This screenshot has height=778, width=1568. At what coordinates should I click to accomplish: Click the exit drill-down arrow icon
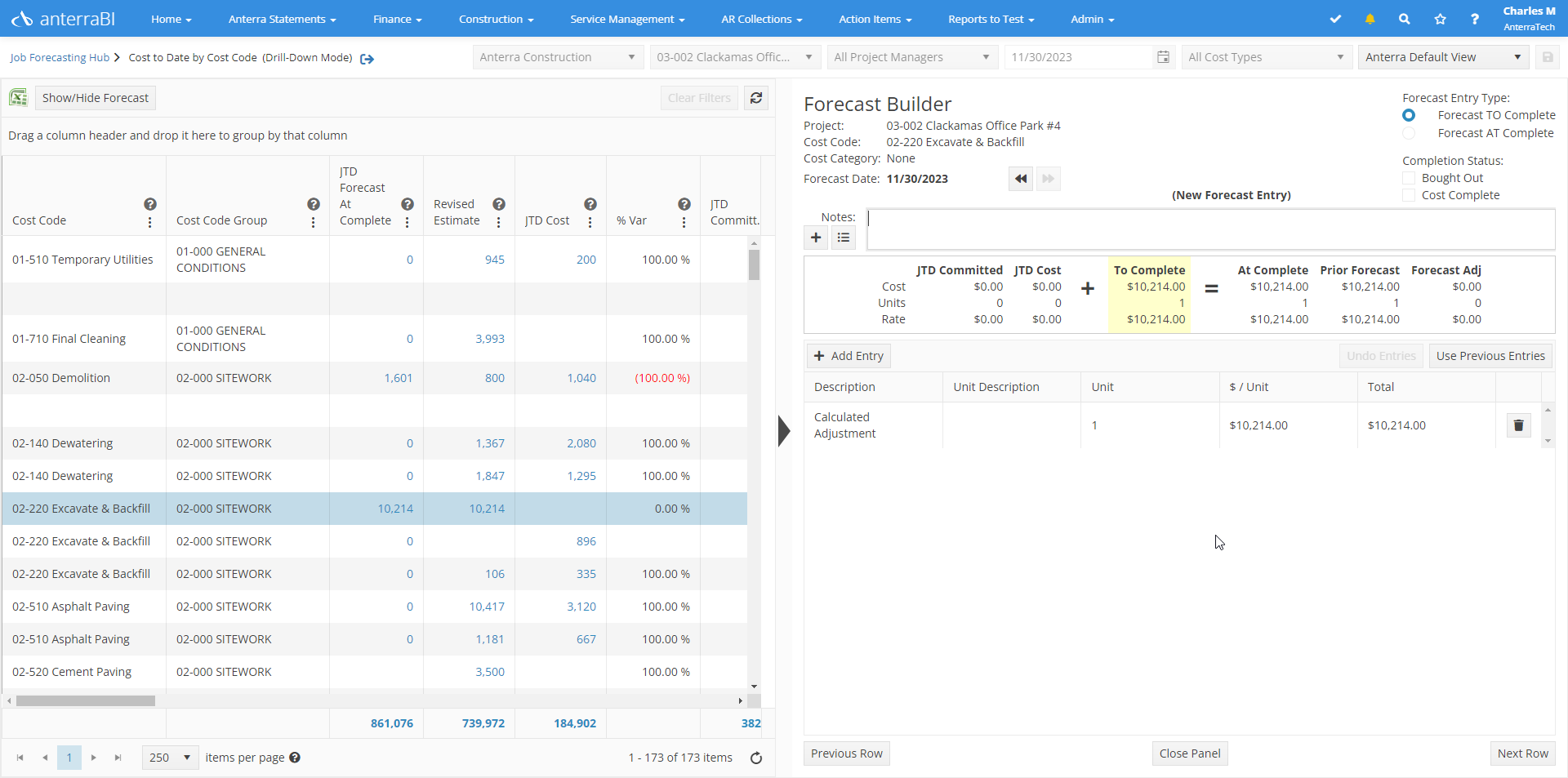click(367, 59)
